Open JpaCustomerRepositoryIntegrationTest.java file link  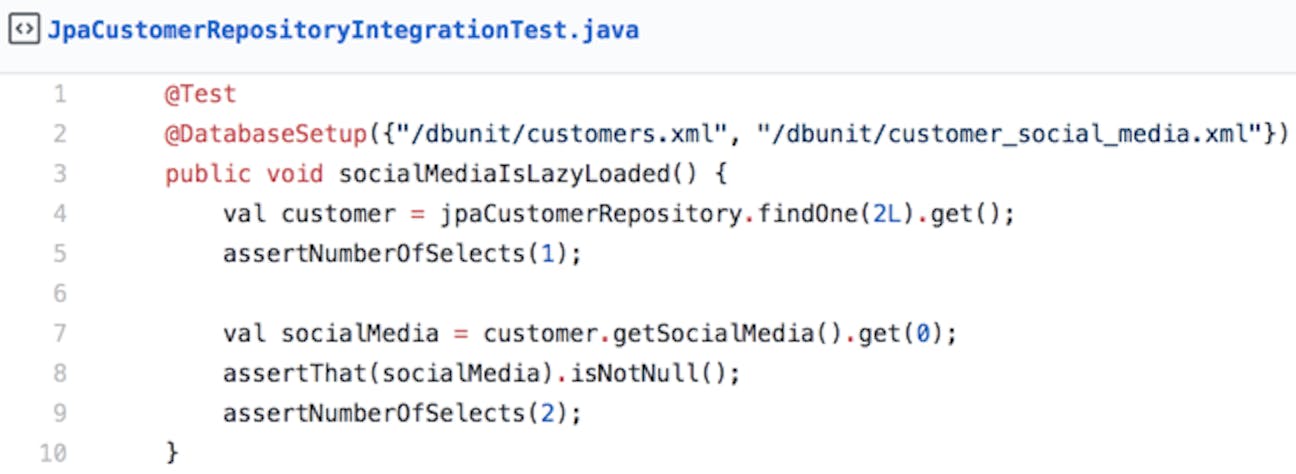[x=343, y=31]
